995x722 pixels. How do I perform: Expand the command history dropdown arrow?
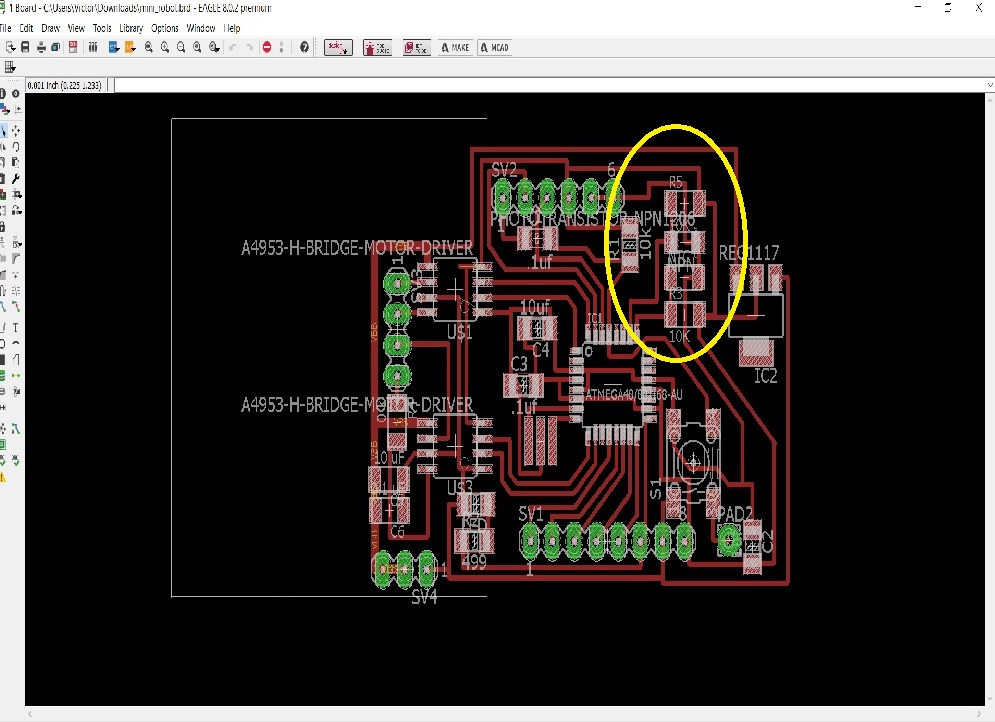pyautogui.click(x=990, y=85)
